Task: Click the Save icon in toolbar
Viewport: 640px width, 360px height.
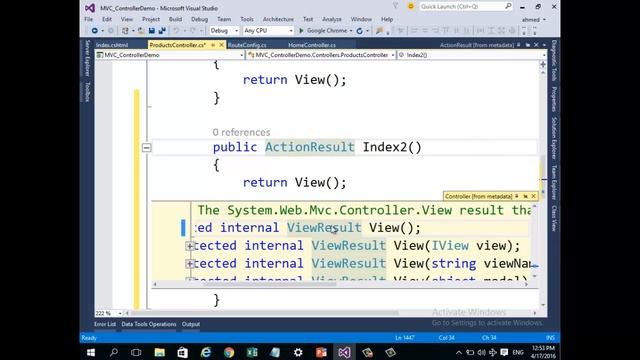Action: click(x=152, y=31)
